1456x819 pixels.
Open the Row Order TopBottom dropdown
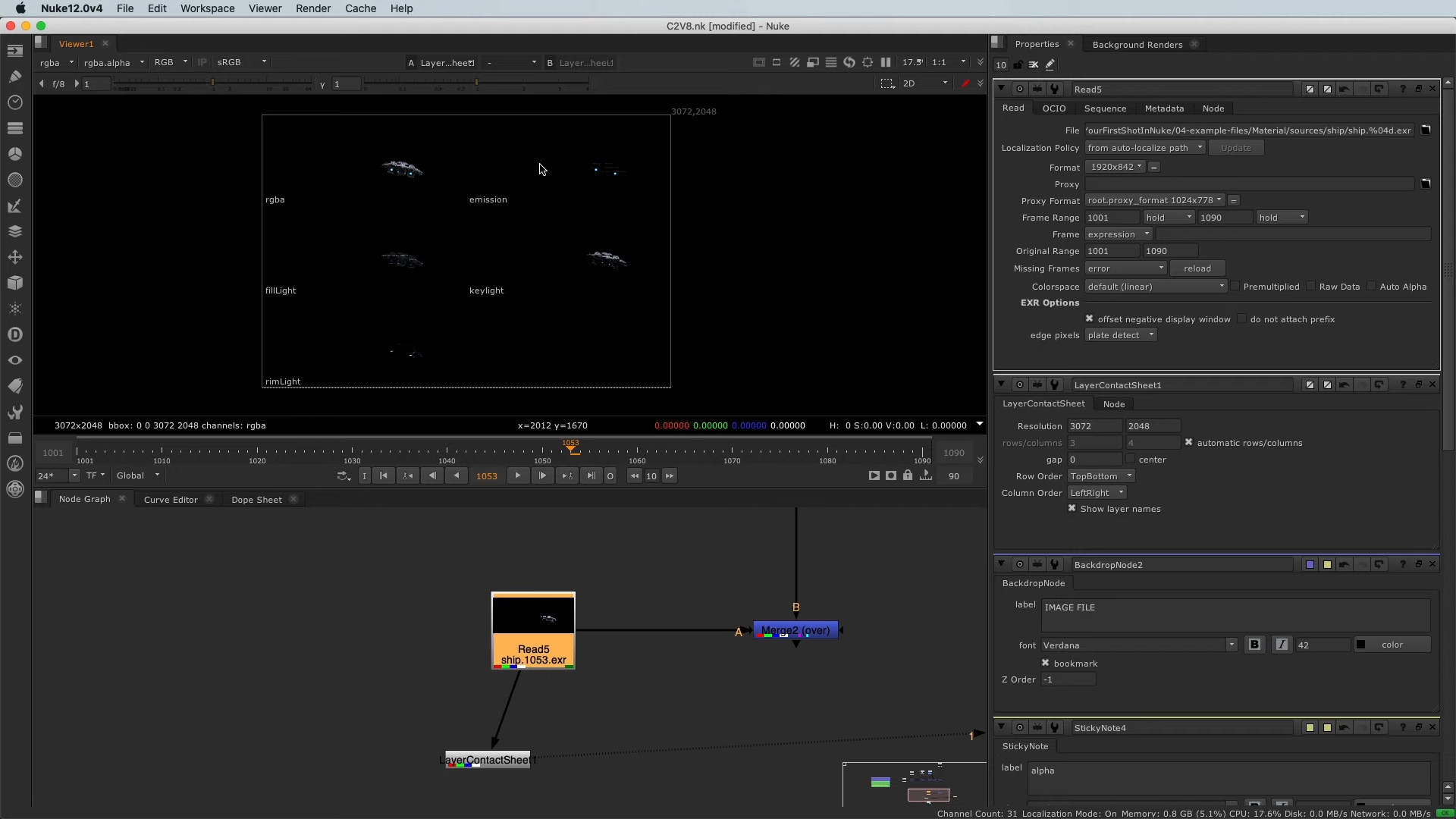click(1100, 476)
